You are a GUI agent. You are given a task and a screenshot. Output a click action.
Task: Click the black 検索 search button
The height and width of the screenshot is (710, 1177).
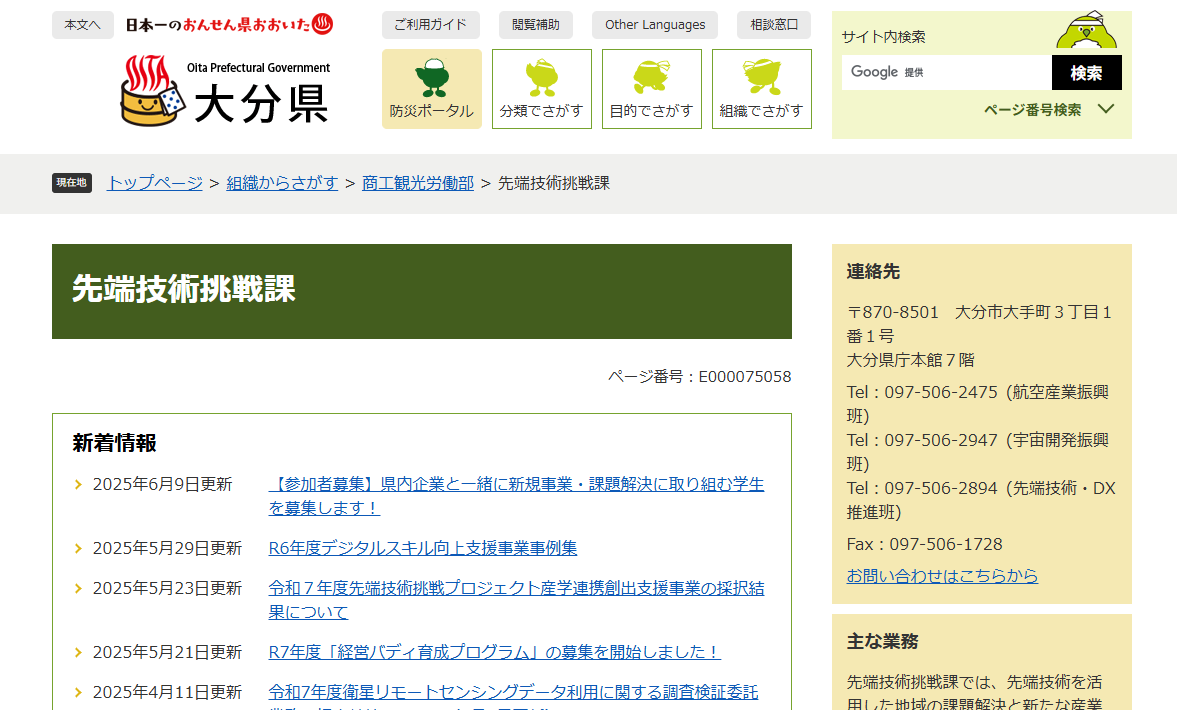[x=1086, y=72]
